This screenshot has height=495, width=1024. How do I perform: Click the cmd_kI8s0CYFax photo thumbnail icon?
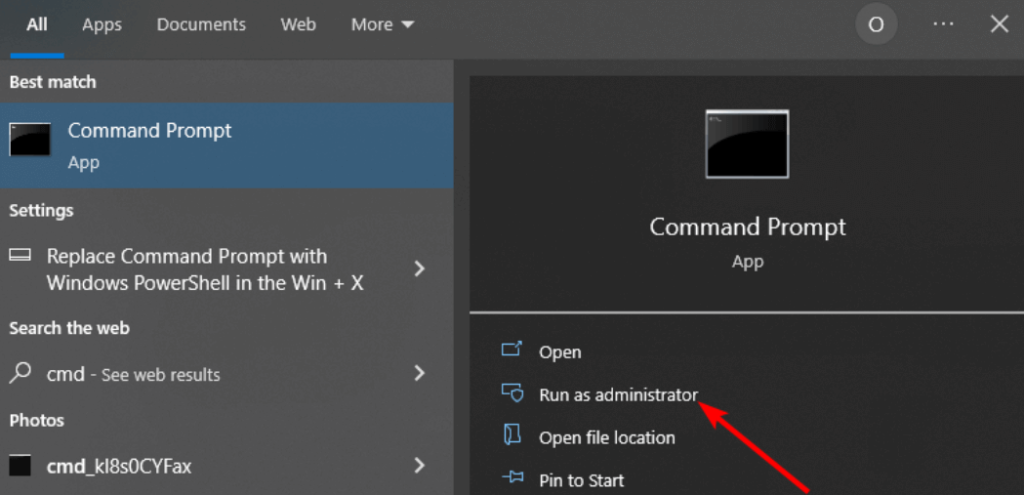coord(20,465)
